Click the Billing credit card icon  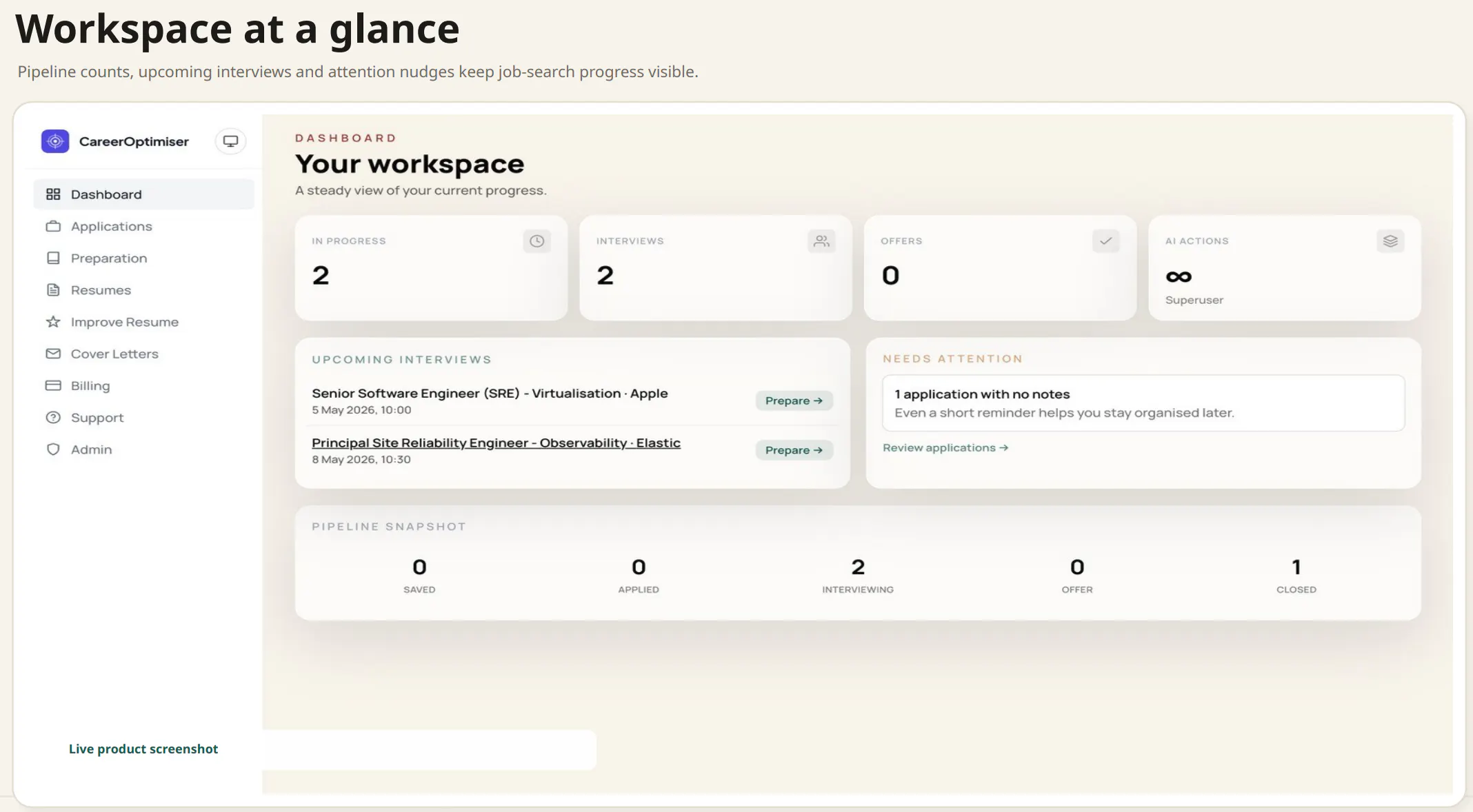[53, 385]
